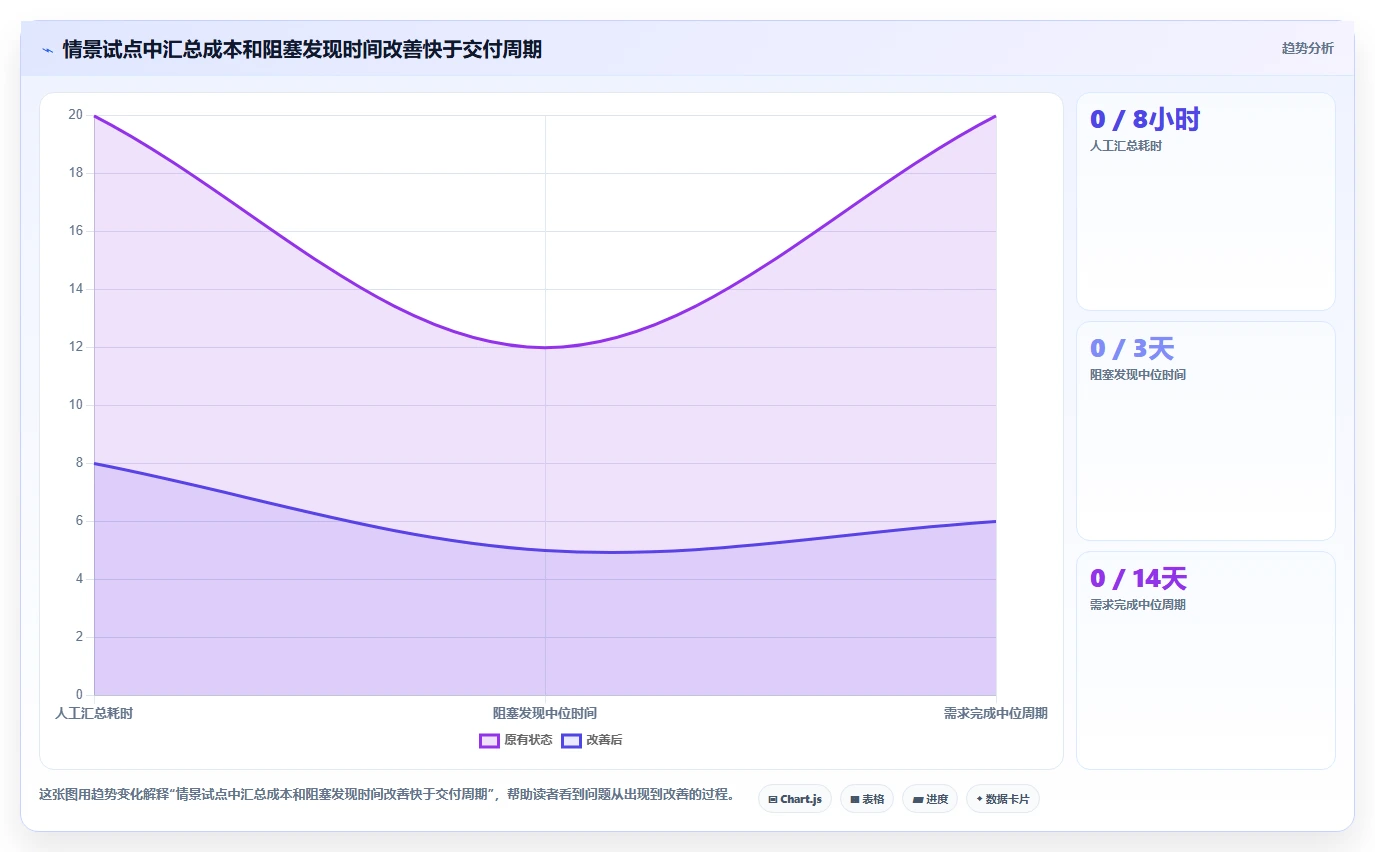Screen dimensions: 1375x852
Task: Click the chart title heading text
Action: pos(302,49)
